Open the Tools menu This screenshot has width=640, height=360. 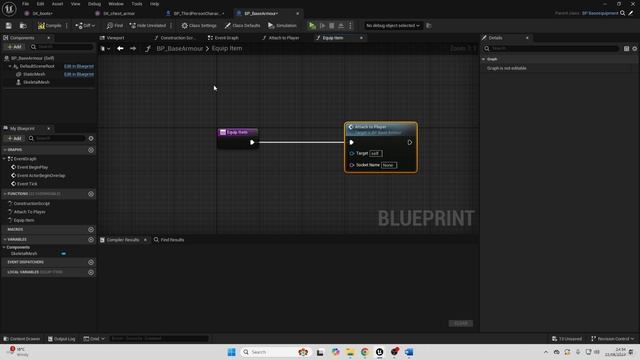[x=137, y=4]
